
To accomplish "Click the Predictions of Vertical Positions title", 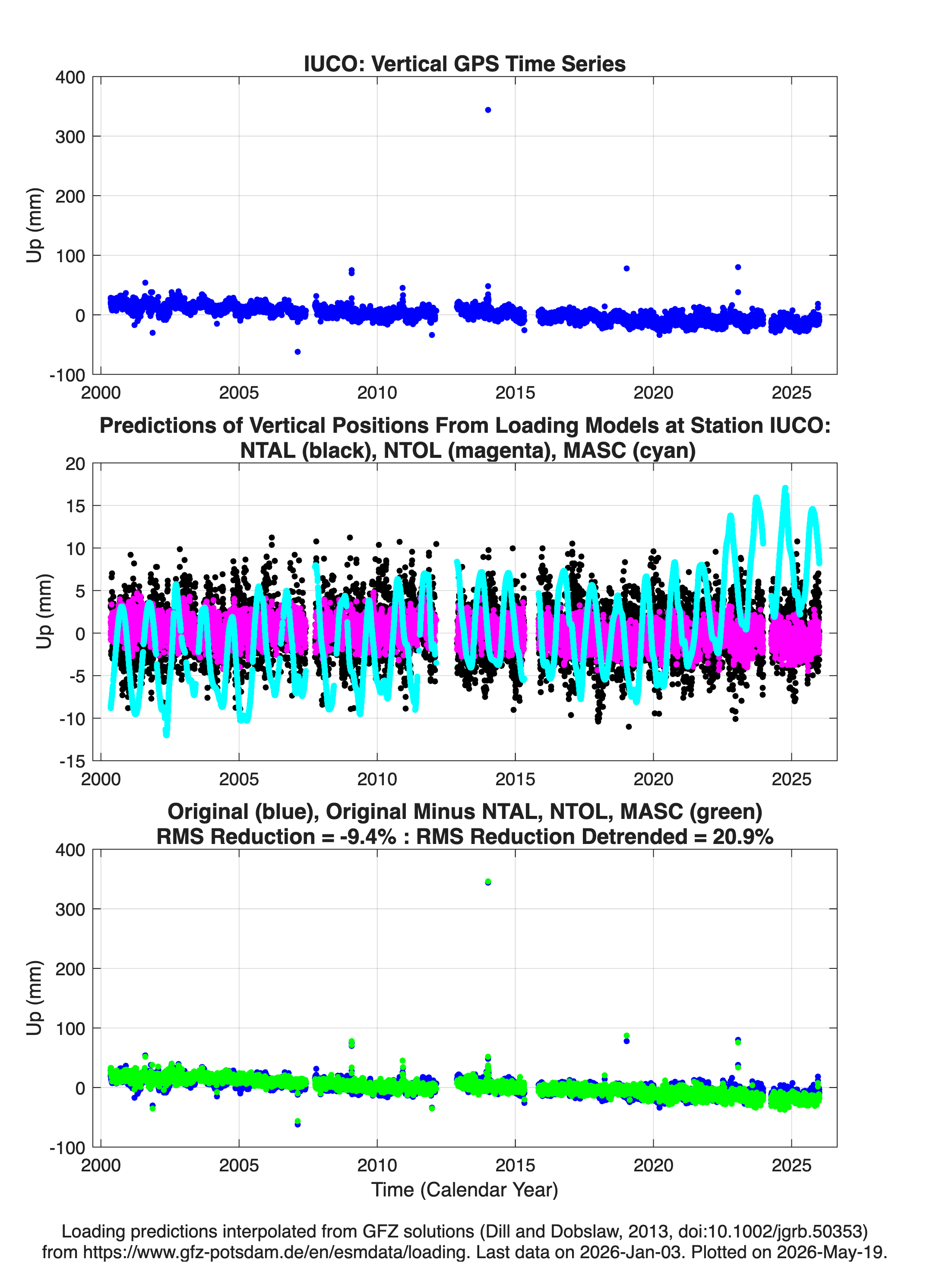I will [465, 425].
